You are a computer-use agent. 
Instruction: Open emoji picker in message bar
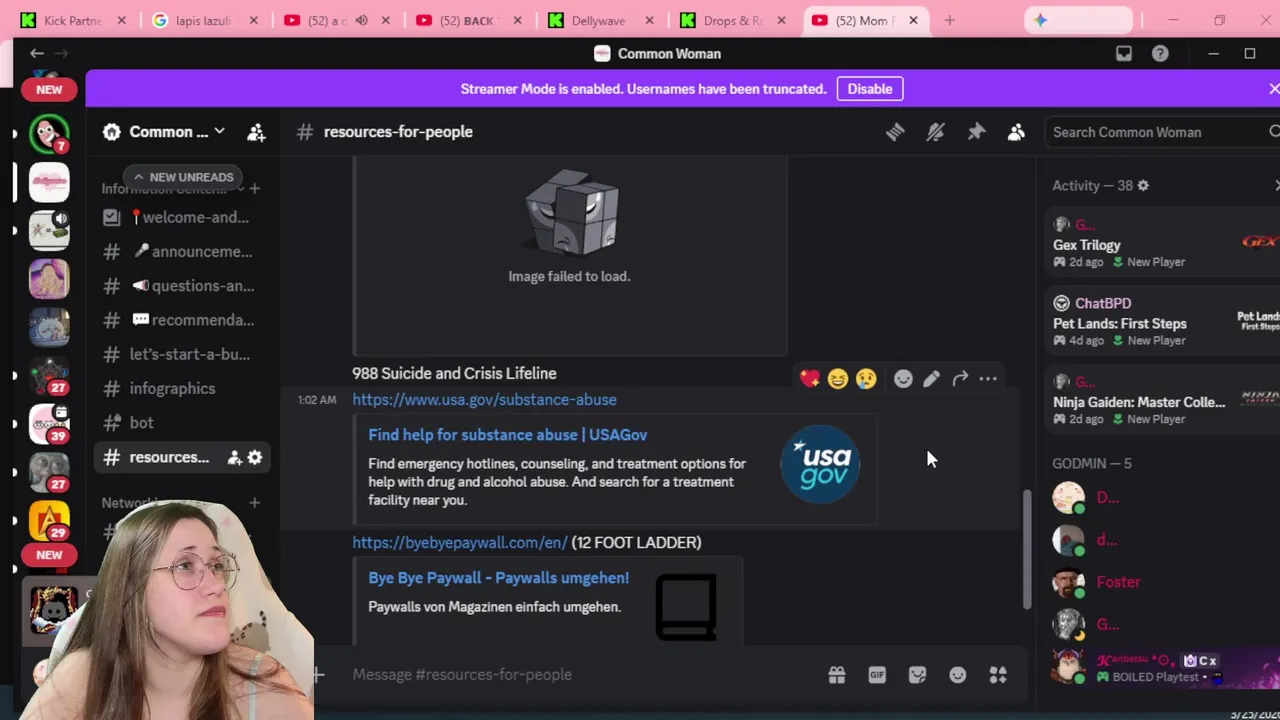(x=958, y=675)
